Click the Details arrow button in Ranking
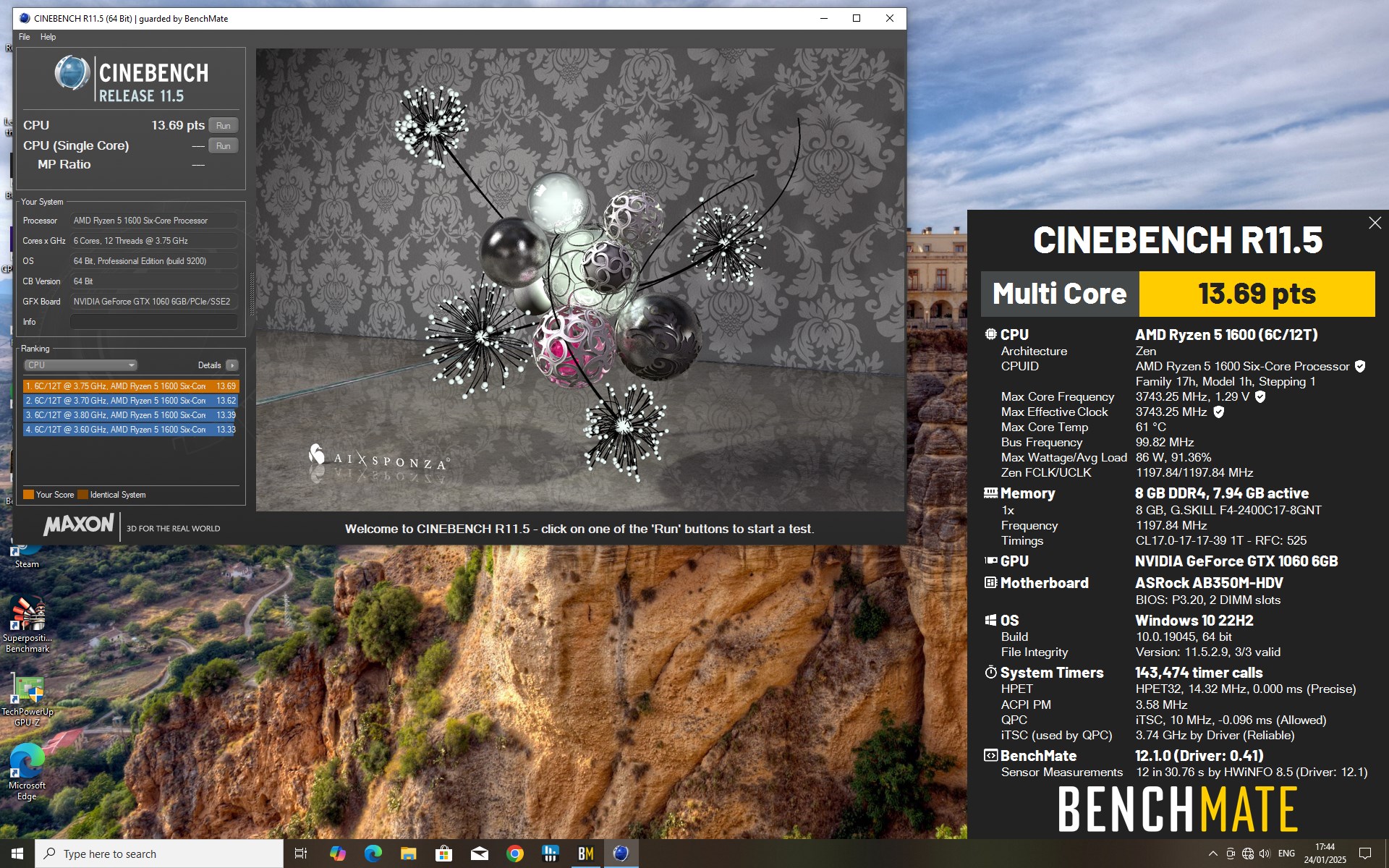Viewport: 1389px width, 868px height. coord(232,365)
